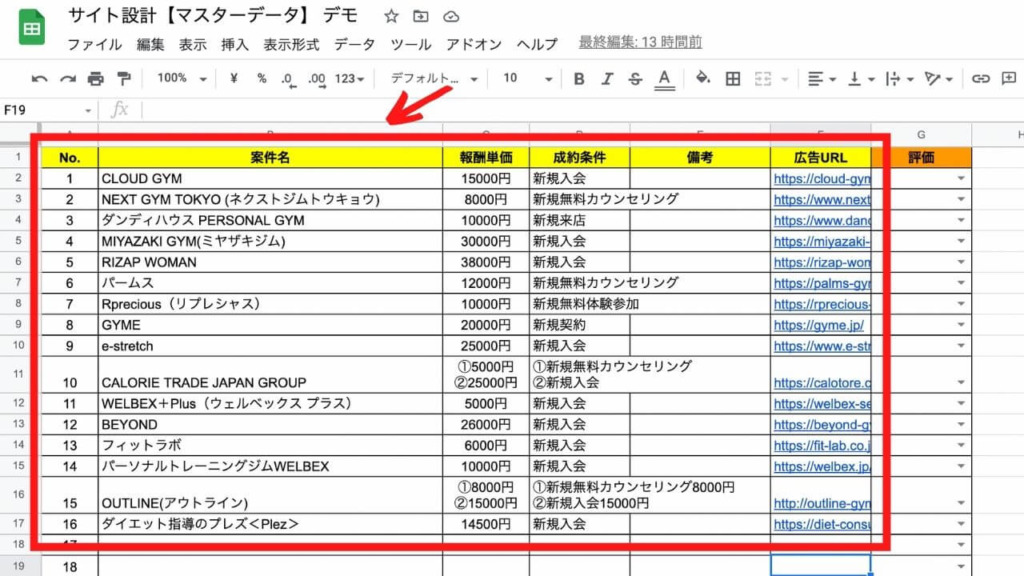Viewport: 1024px width, 576px height.
Task: Open the 評価 dropdown for RIZAP WOMAN row
Action: point(961,262)
